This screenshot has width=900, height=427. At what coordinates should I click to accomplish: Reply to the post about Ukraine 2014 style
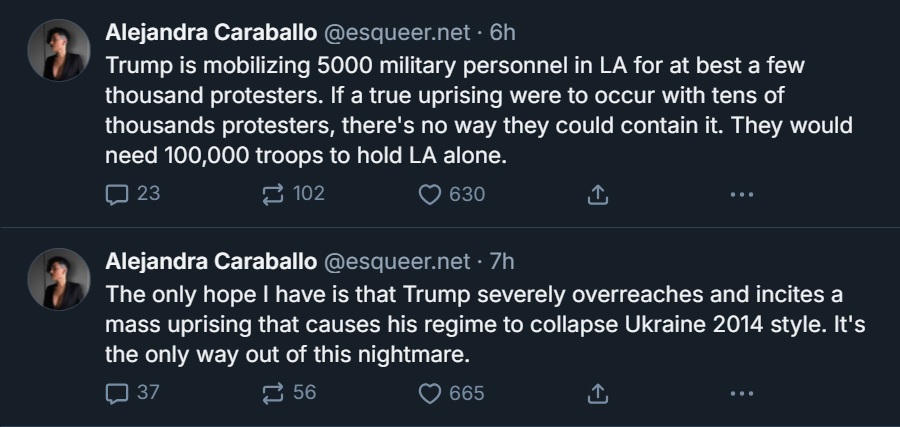coord(119,393)
